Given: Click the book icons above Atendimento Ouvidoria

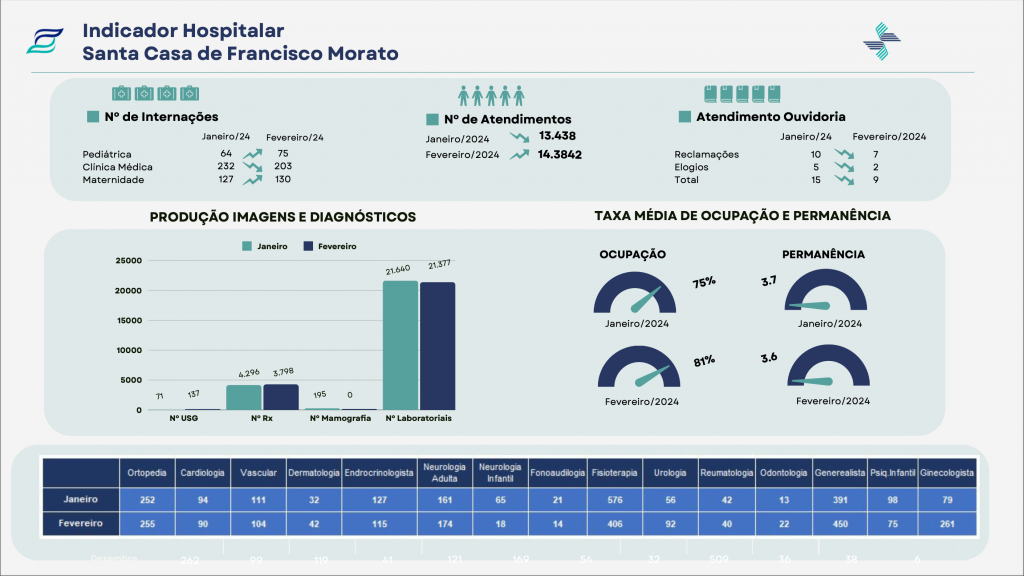Looking at the screenshot, I should tap(743, 93).
